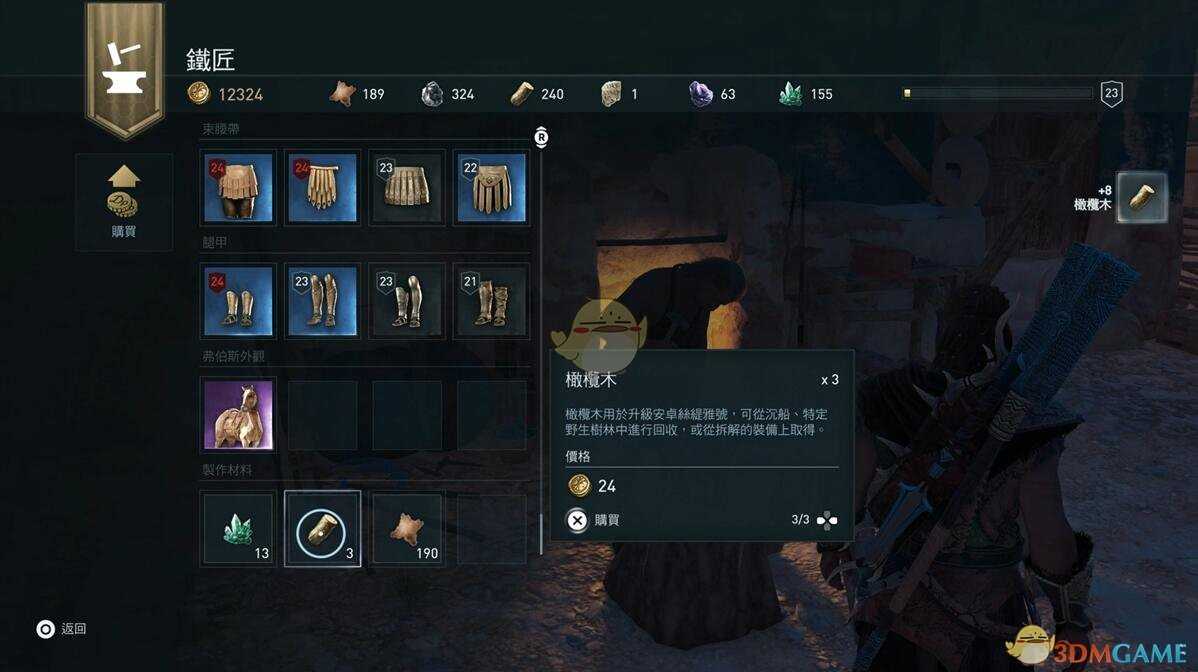
Task: Select the level 24 skirt with leggings waist item
Action: (238, 188)
